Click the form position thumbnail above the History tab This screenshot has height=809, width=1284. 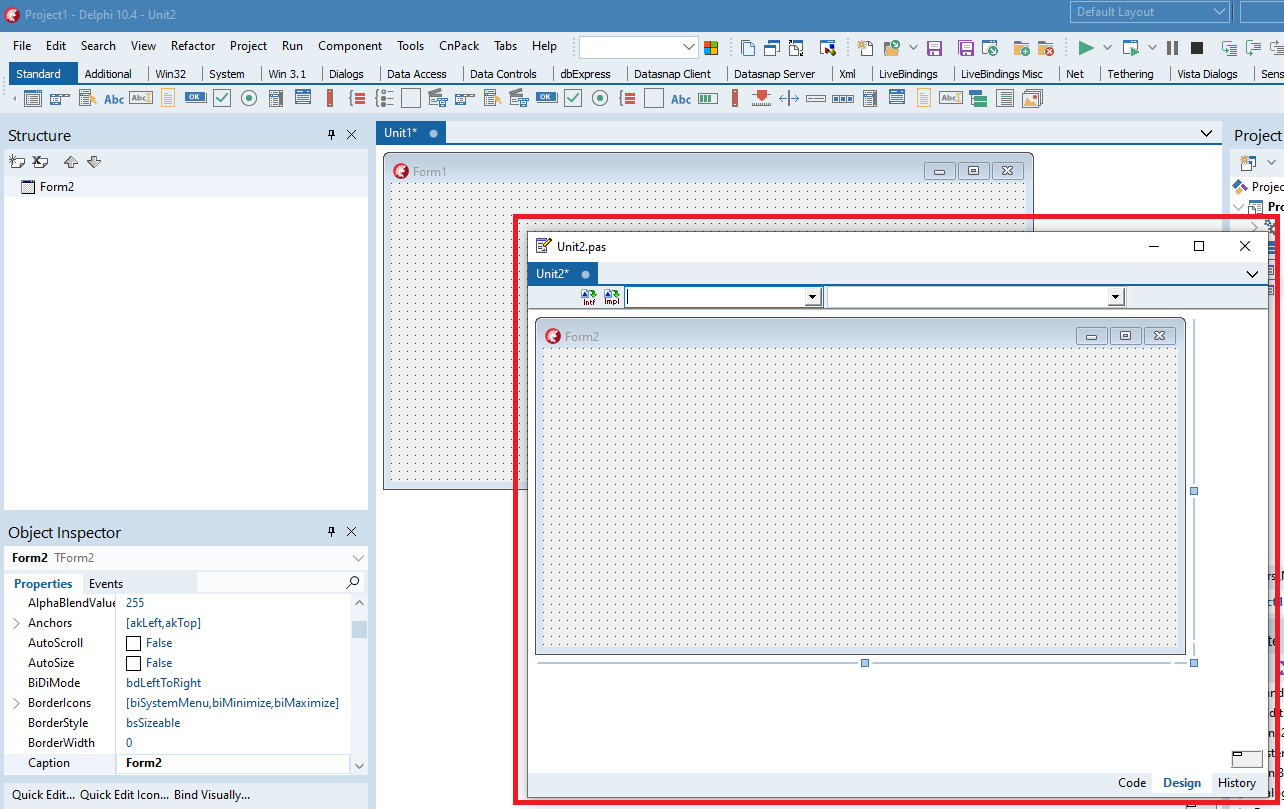pyautogui.click(x=1246, y=759)
